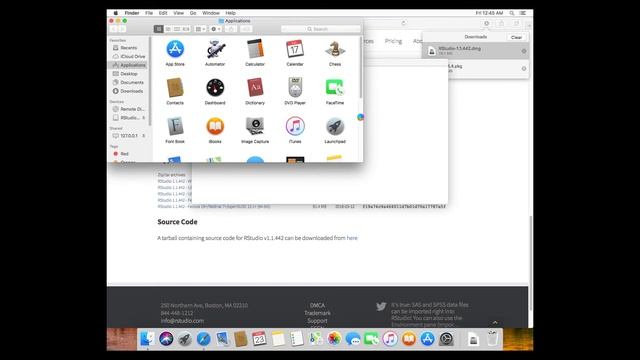
Task: Open iTunes in the Applications folder
Action: (x=295, y=127)
